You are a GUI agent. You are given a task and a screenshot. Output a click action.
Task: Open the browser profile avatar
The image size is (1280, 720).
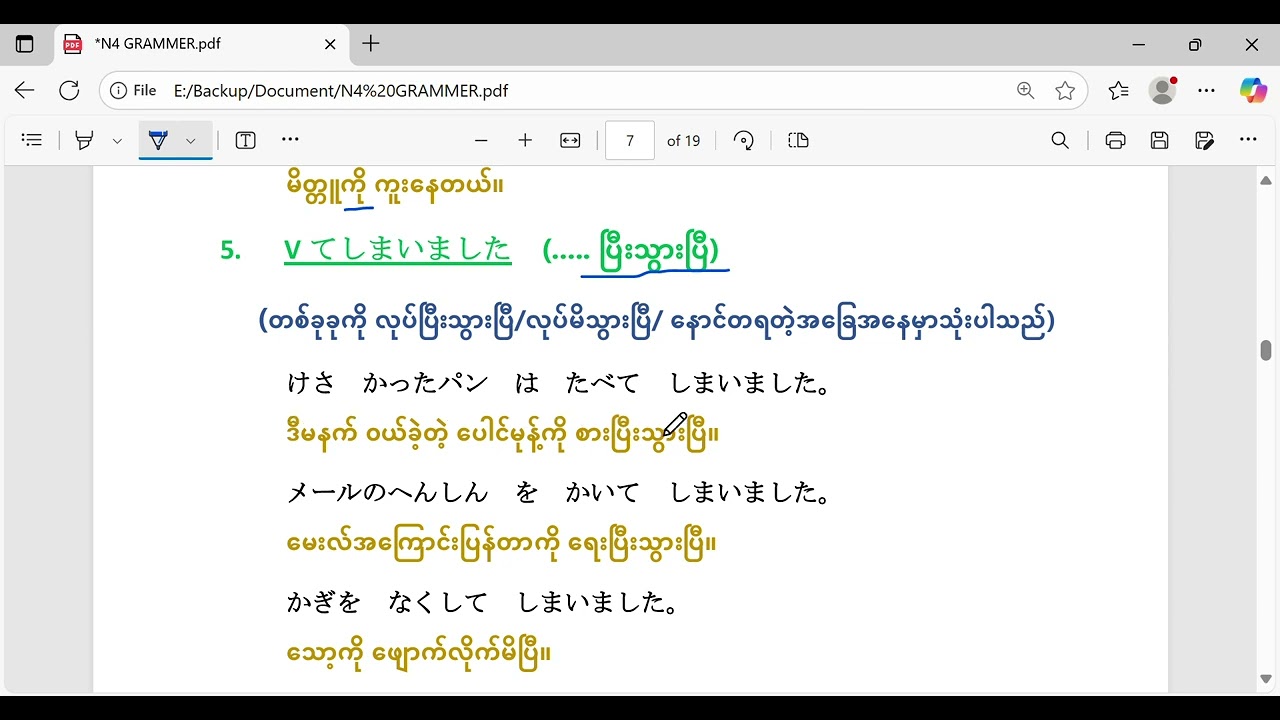click(1162, 90)
